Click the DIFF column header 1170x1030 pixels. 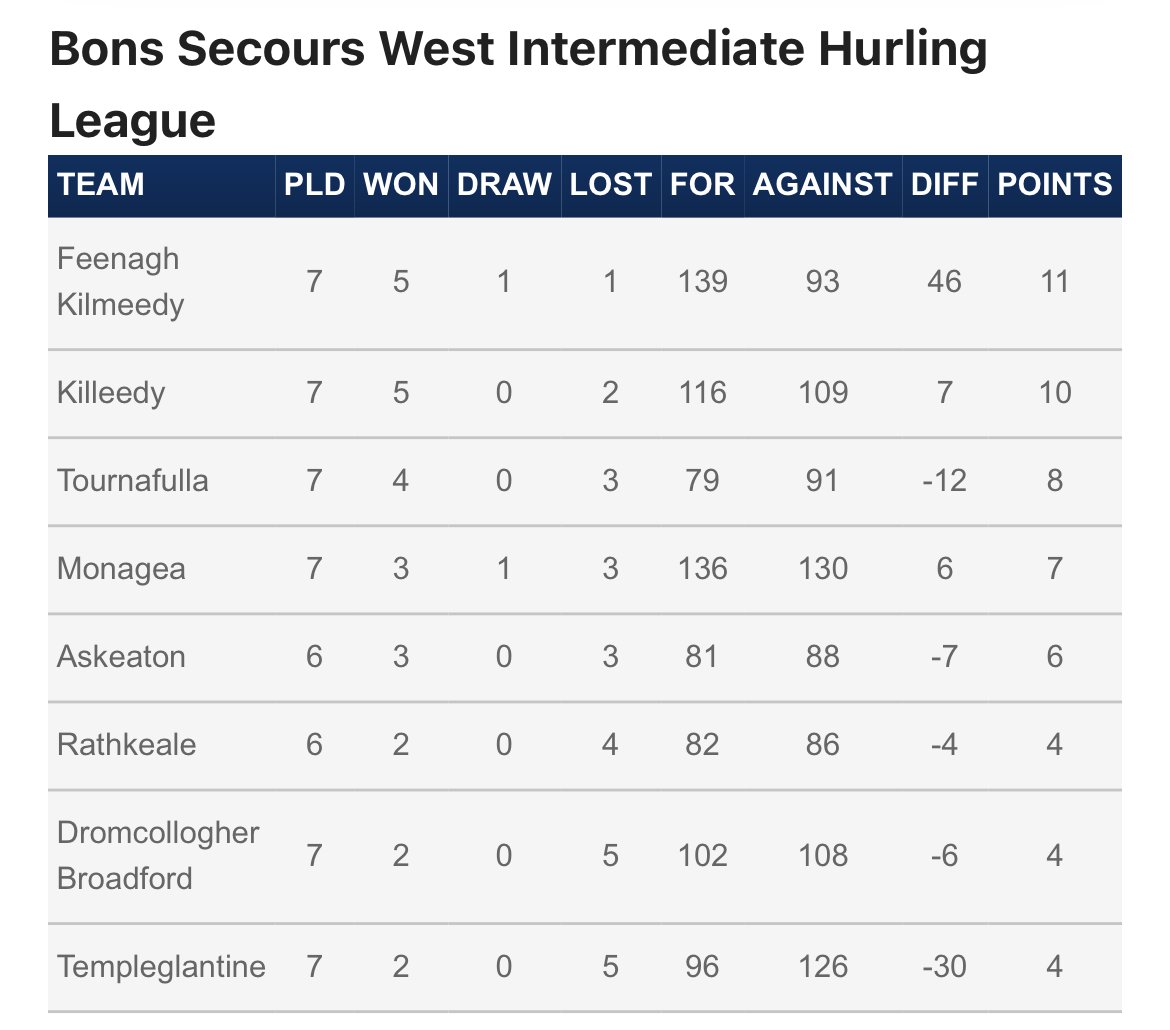pos(944,185)
